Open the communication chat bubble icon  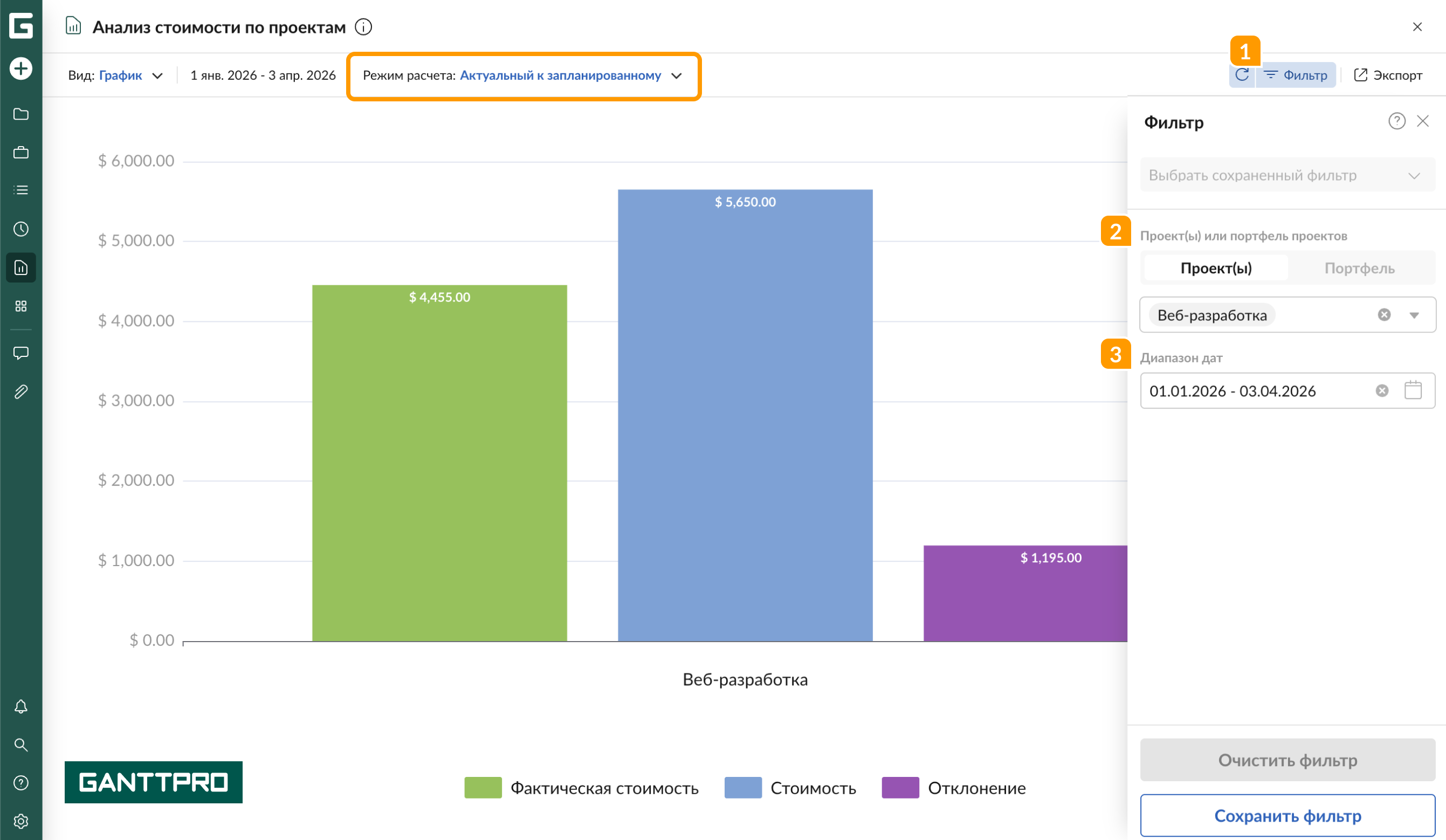tap(20, 353)
